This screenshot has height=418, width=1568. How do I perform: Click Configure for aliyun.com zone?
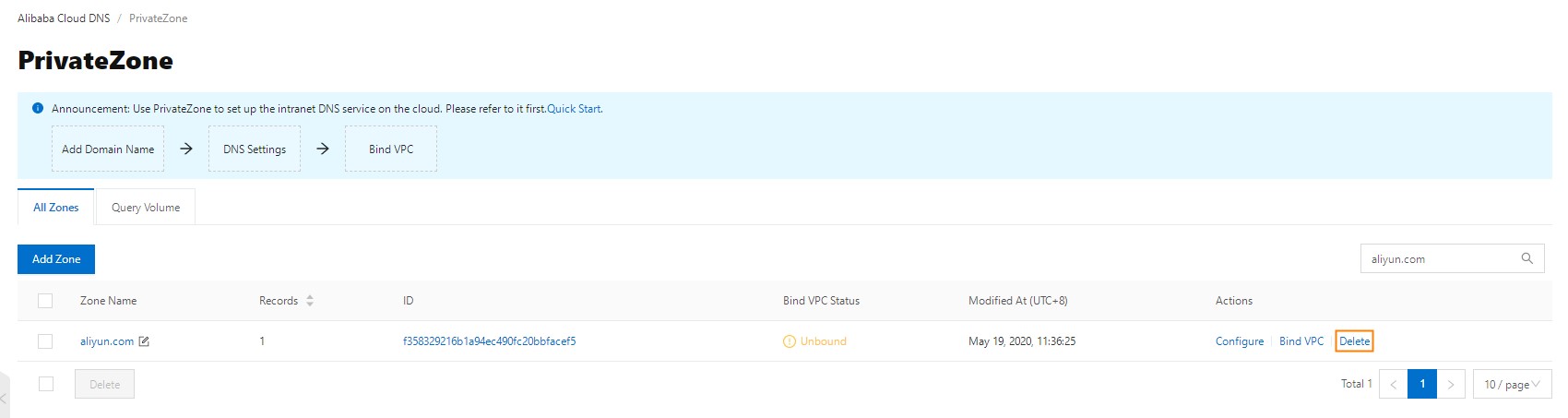pos(1240,341)
